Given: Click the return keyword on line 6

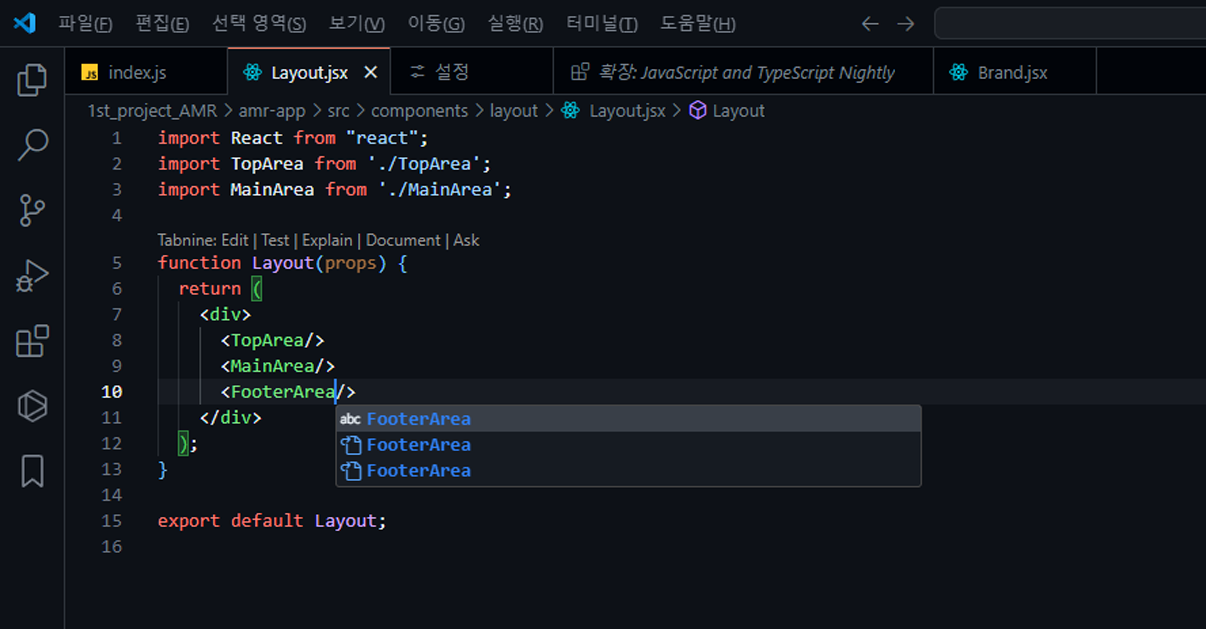Looking at the screenshot, I should click(x=210, y=289).
